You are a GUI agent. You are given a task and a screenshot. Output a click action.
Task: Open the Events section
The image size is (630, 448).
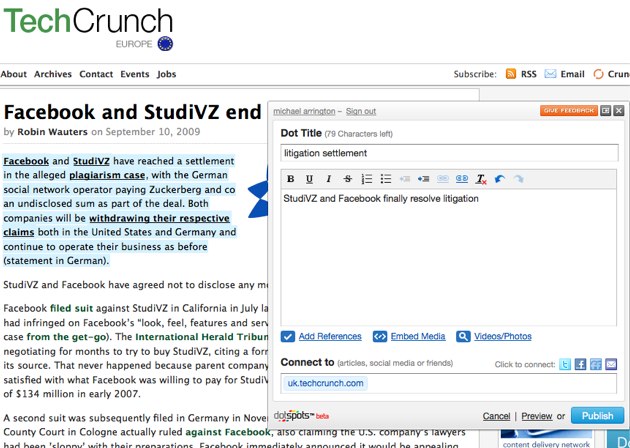[135, 74]
